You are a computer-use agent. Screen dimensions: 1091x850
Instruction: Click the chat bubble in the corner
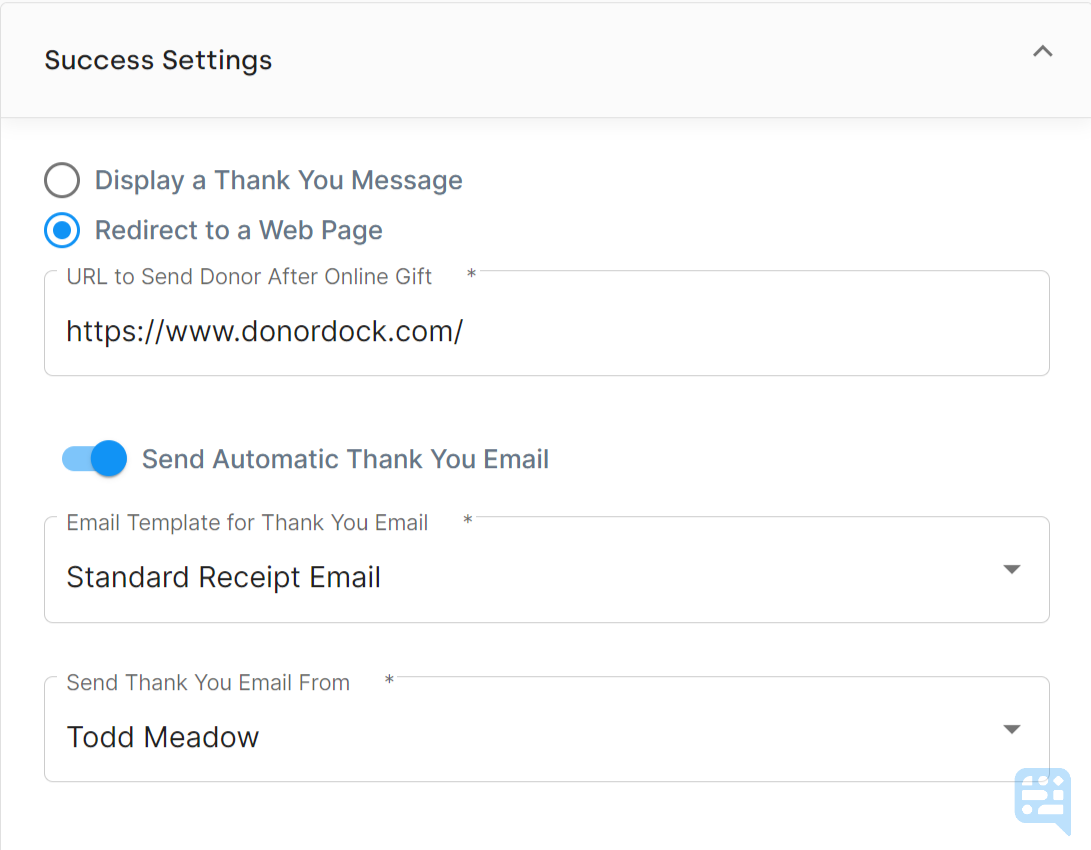click(1043, 800)
